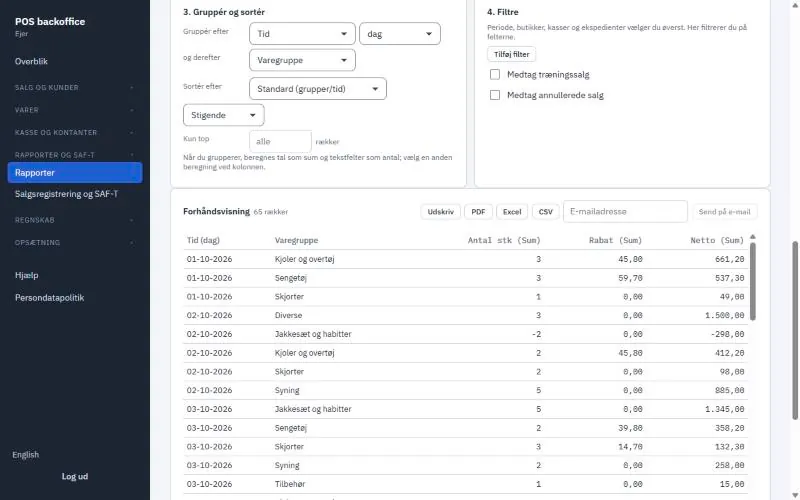Open the Stigende sort direction dropdown

point(223,115)
